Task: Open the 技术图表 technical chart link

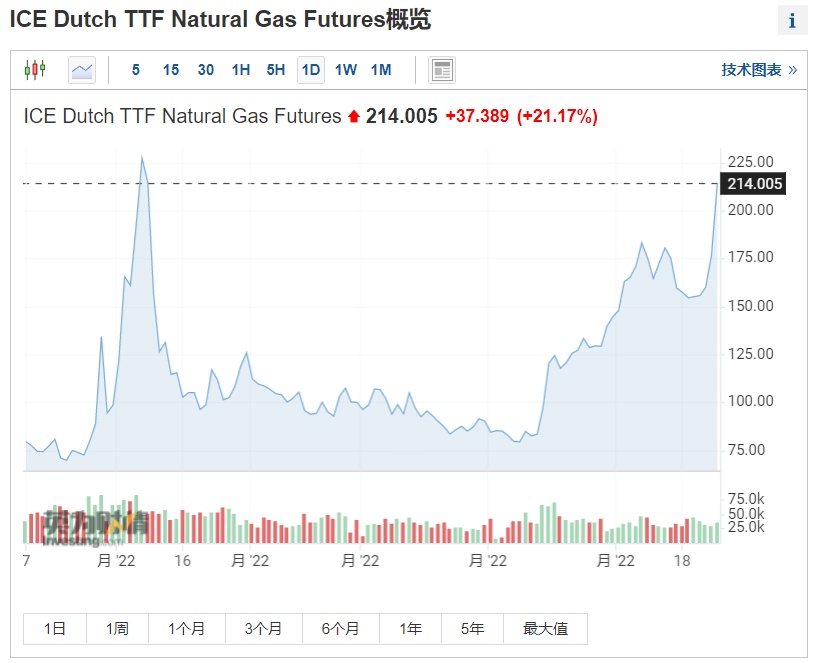Action: point(759,70)
